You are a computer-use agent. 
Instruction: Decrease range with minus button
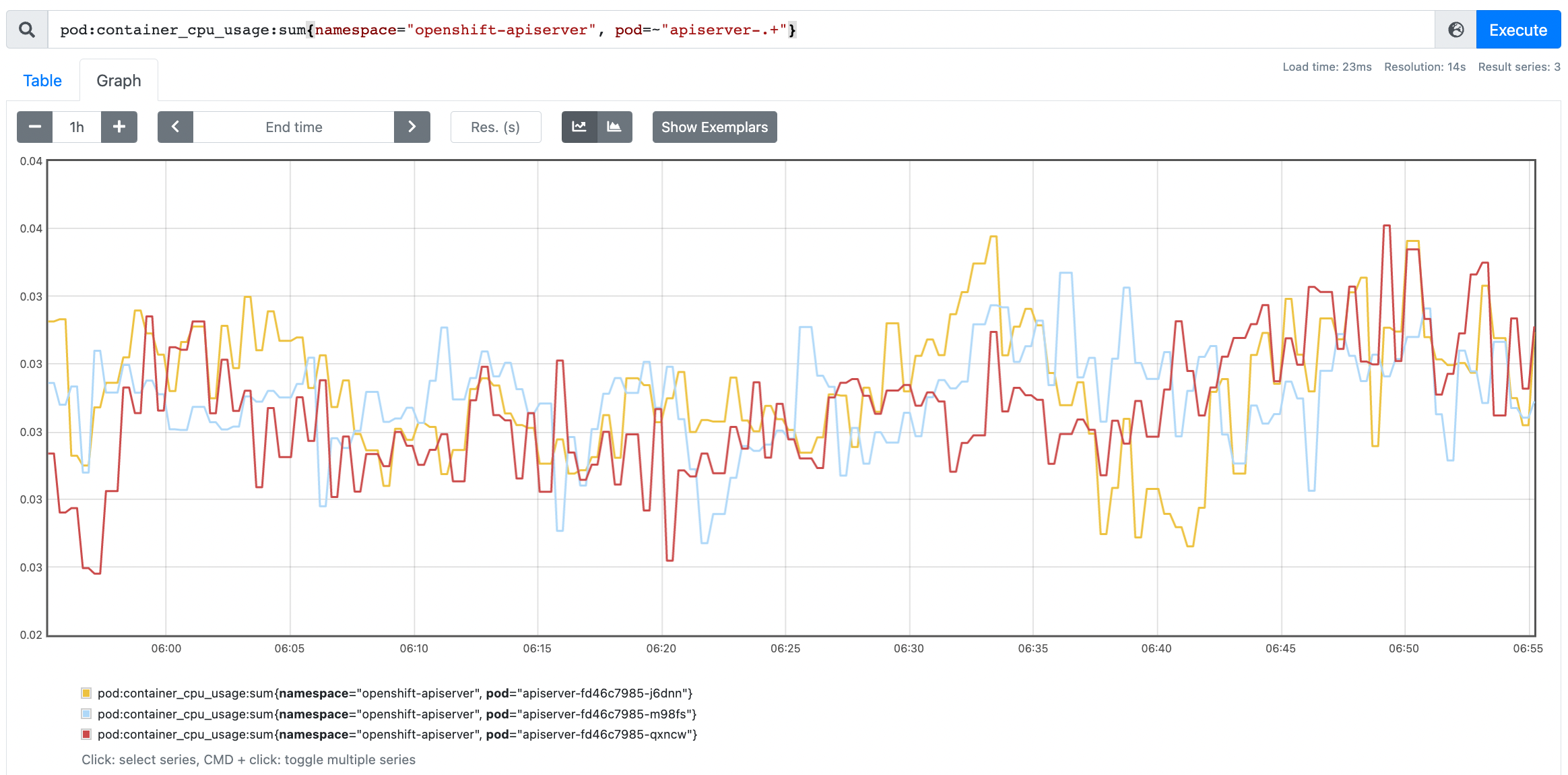coord(35,127)
